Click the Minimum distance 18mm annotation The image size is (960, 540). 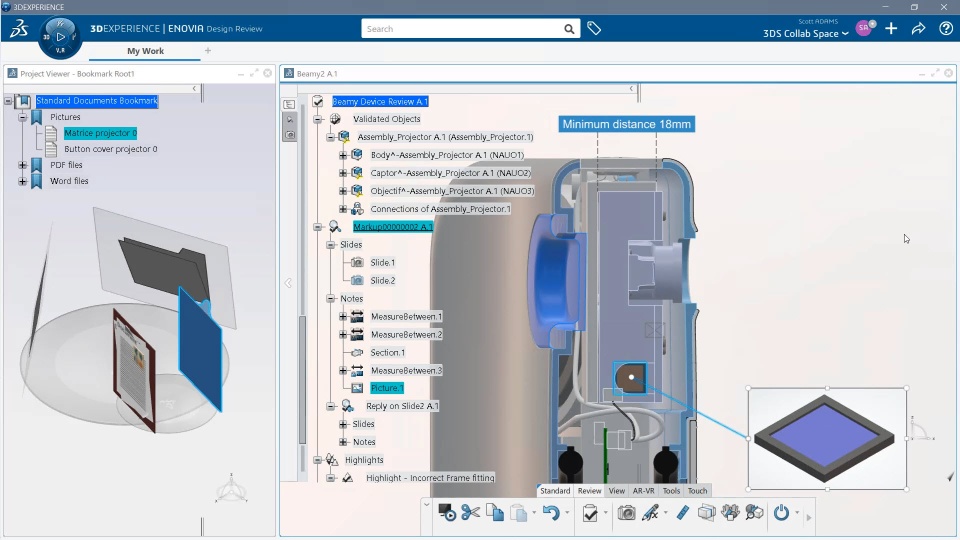pyautogui.click(x=626, y=124)
